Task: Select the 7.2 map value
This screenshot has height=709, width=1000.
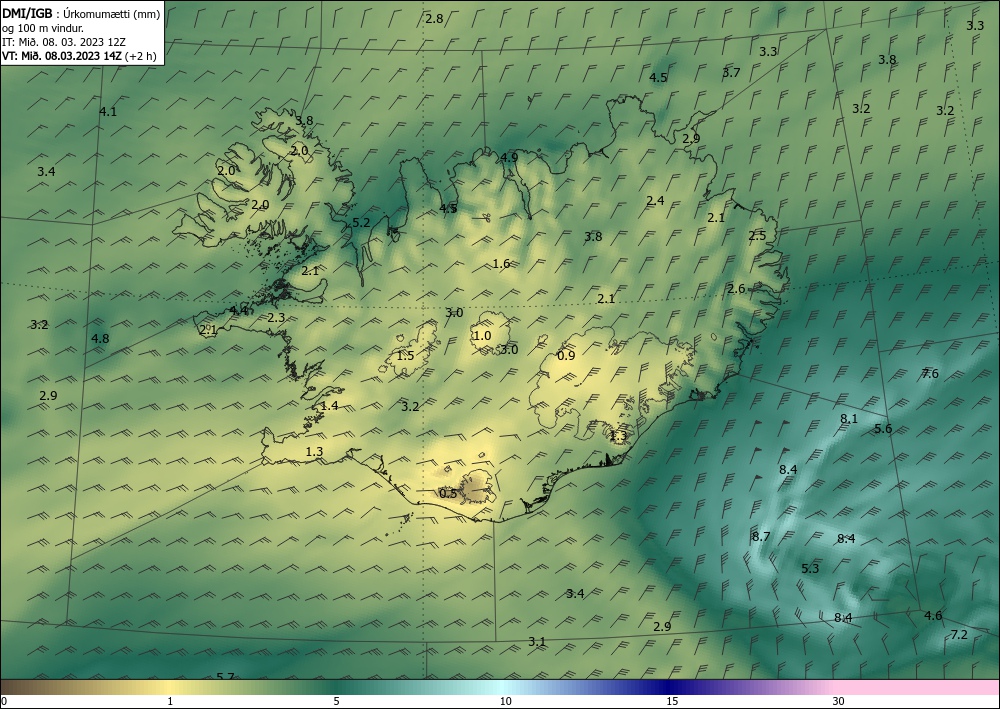Action: [x=959, y=635]
